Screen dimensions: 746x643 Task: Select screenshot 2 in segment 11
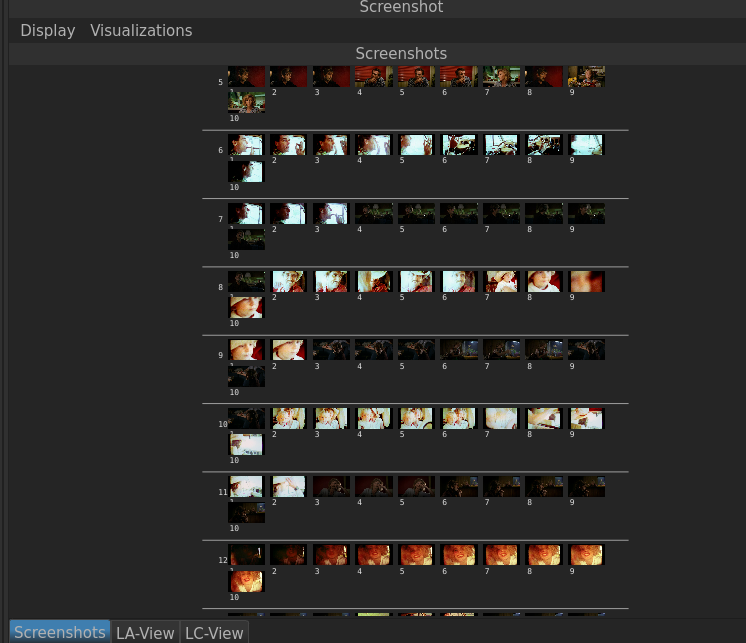pos(289,487)
